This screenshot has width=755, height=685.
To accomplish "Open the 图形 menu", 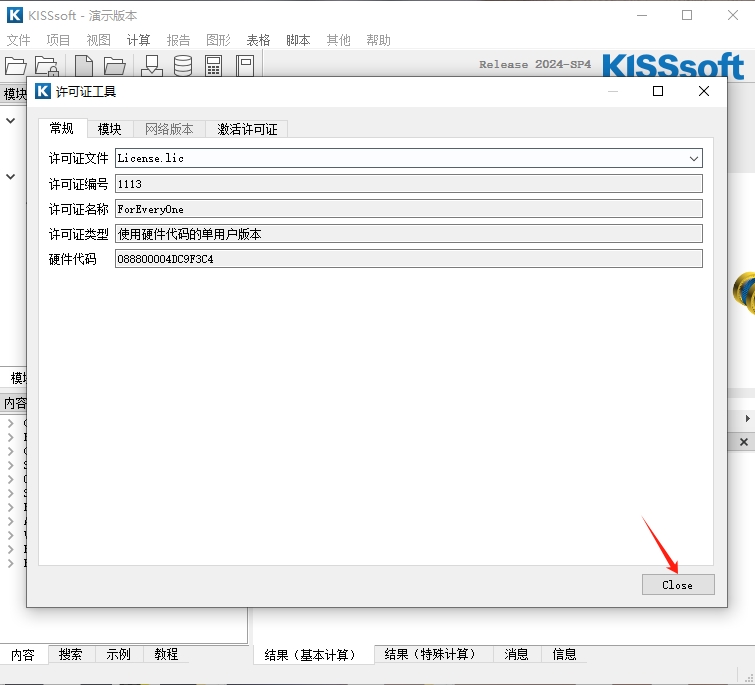I will (219, 40).
